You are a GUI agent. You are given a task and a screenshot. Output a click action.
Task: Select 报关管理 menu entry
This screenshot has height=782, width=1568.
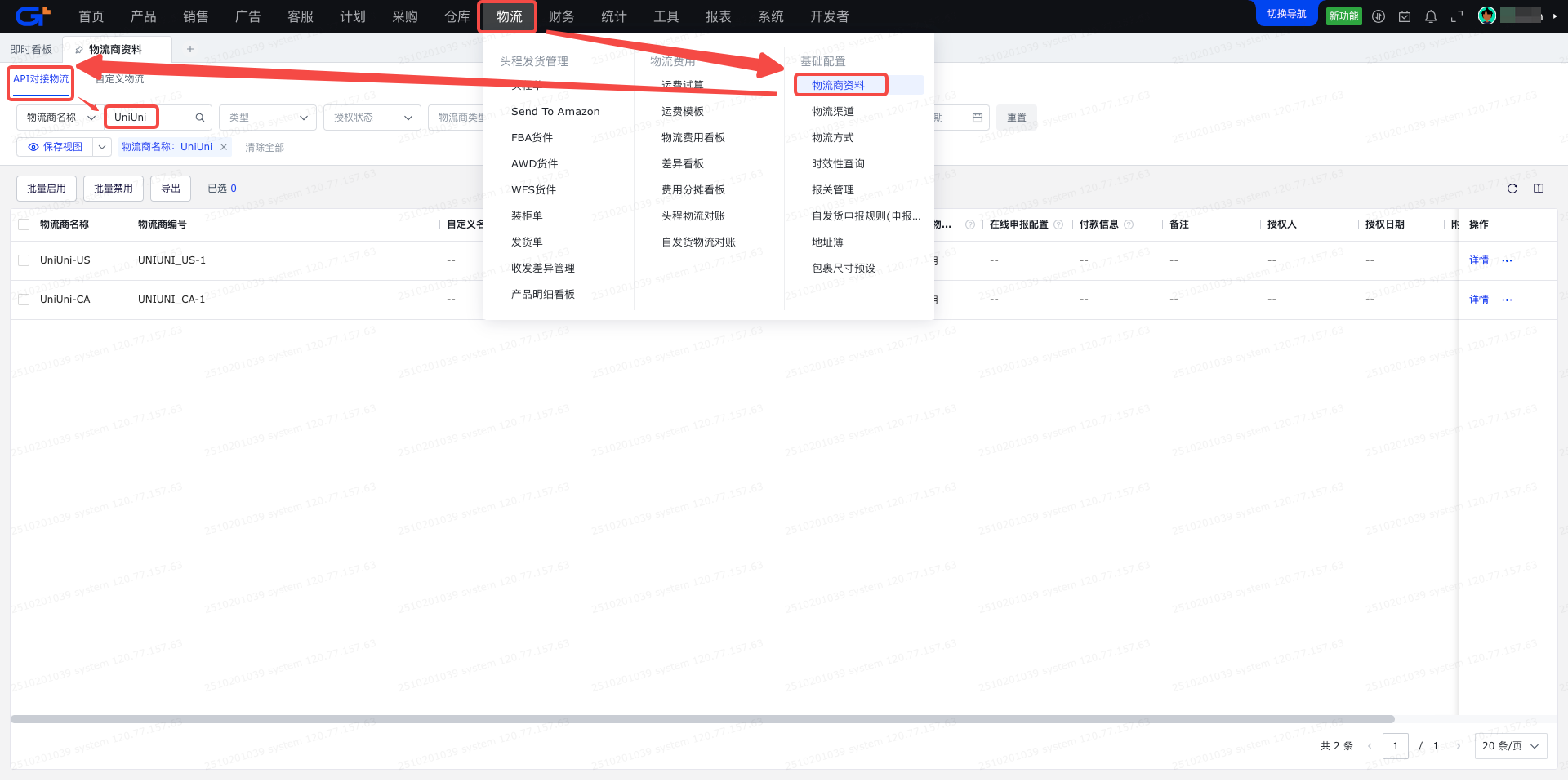833,189
